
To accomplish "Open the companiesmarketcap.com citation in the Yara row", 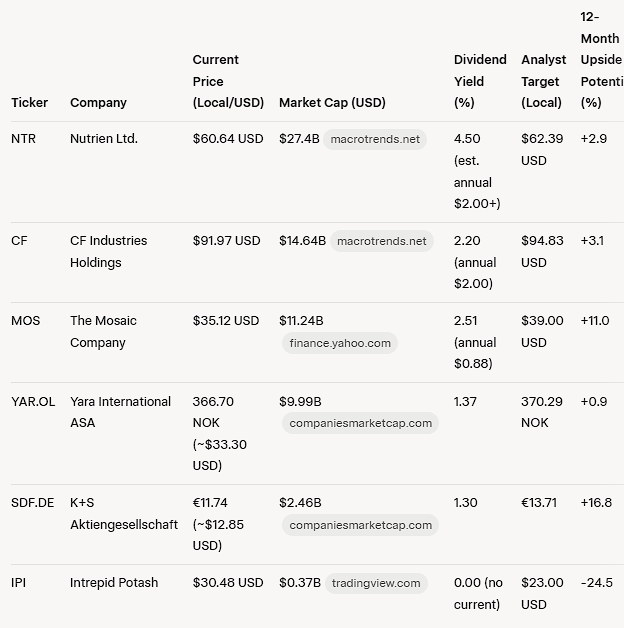I will [x=361, y=423].
